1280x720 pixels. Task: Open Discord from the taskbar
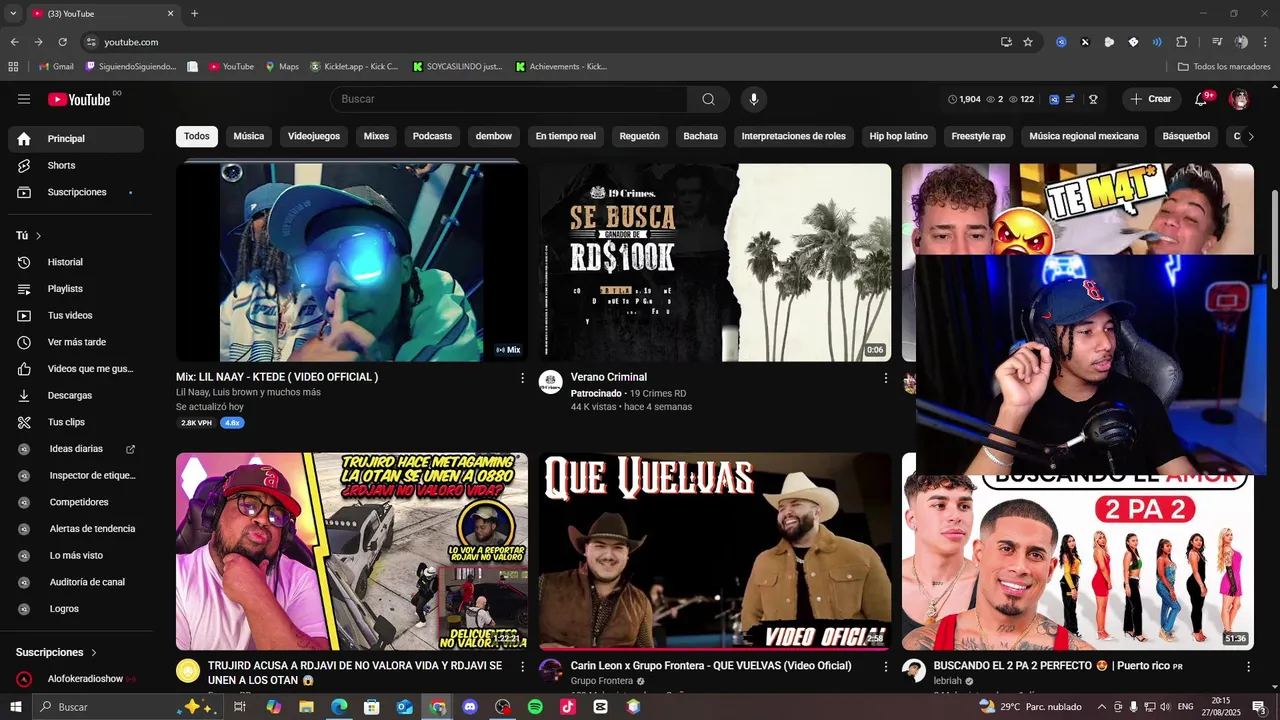(470, 707)
